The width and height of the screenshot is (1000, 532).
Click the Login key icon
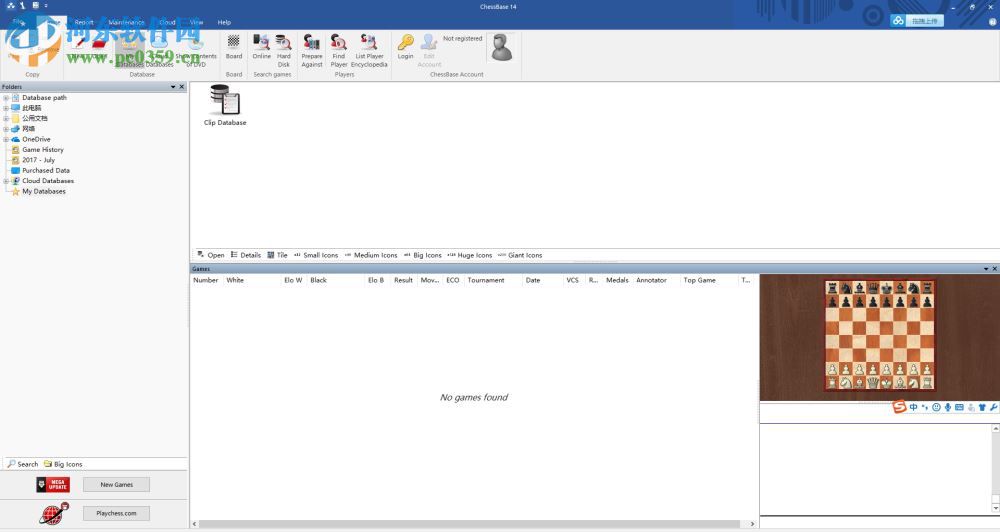[x=406, y=43]
